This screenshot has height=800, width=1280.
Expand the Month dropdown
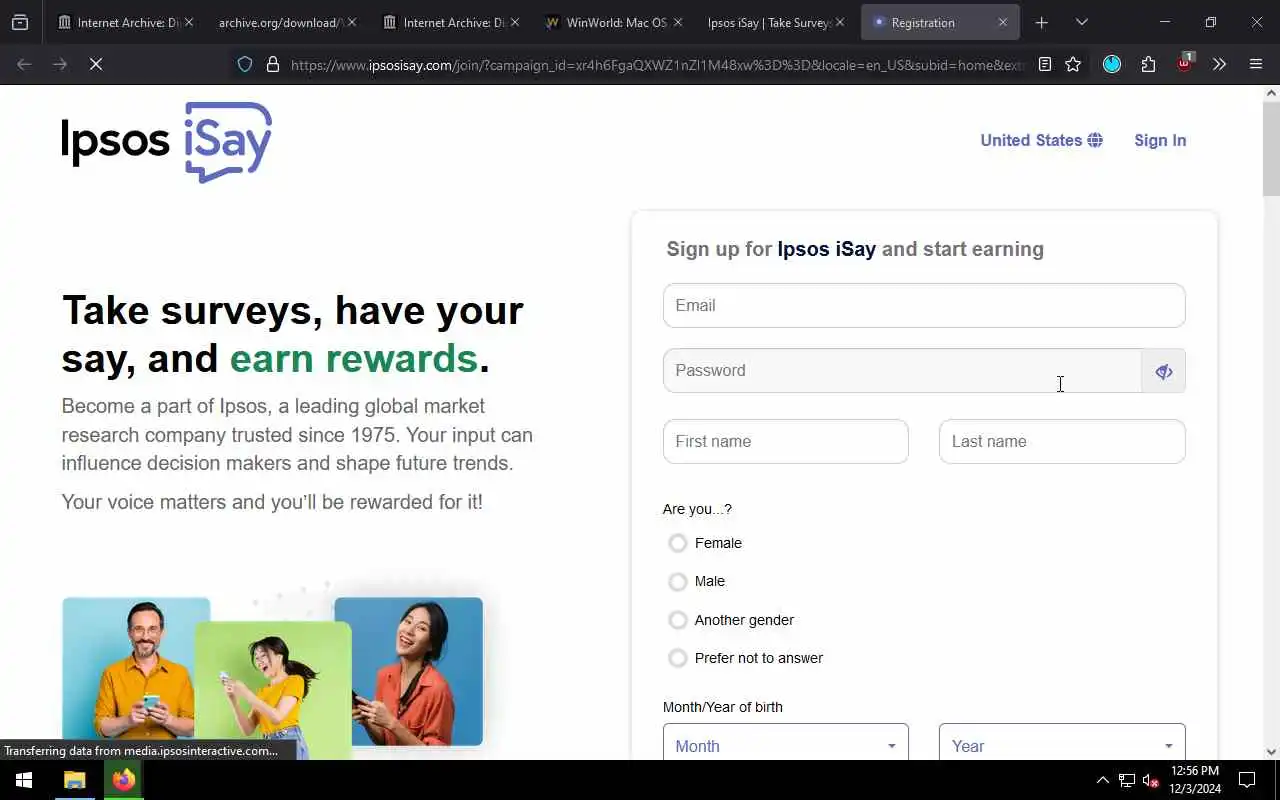pyautogui.click(x=786, y=746)
